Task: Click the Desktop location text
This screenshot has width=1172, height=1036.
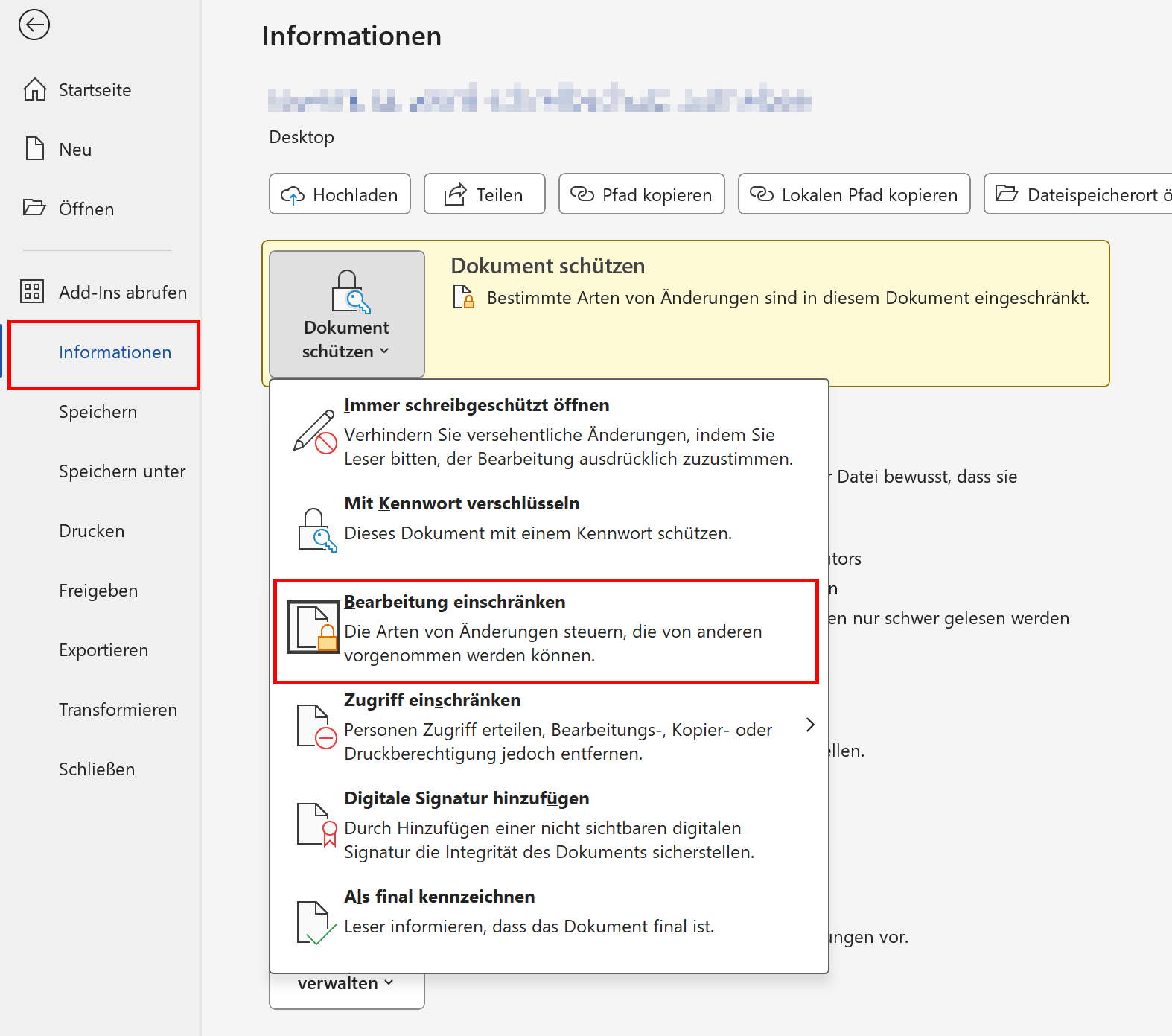Action: (x=302, y=137)
